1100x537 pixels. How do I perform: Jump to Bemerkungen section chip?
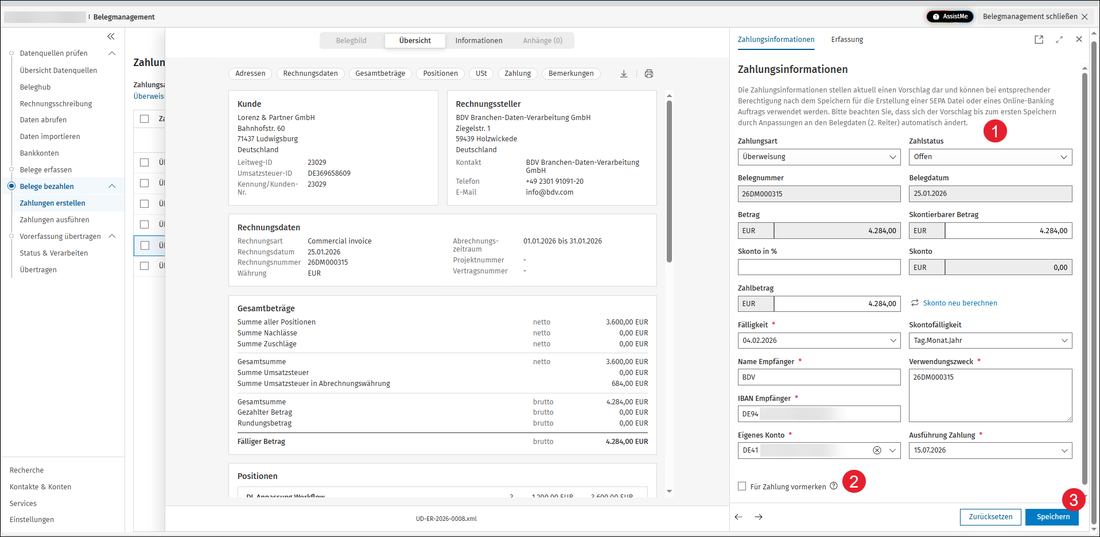click(x=572, y=73)
